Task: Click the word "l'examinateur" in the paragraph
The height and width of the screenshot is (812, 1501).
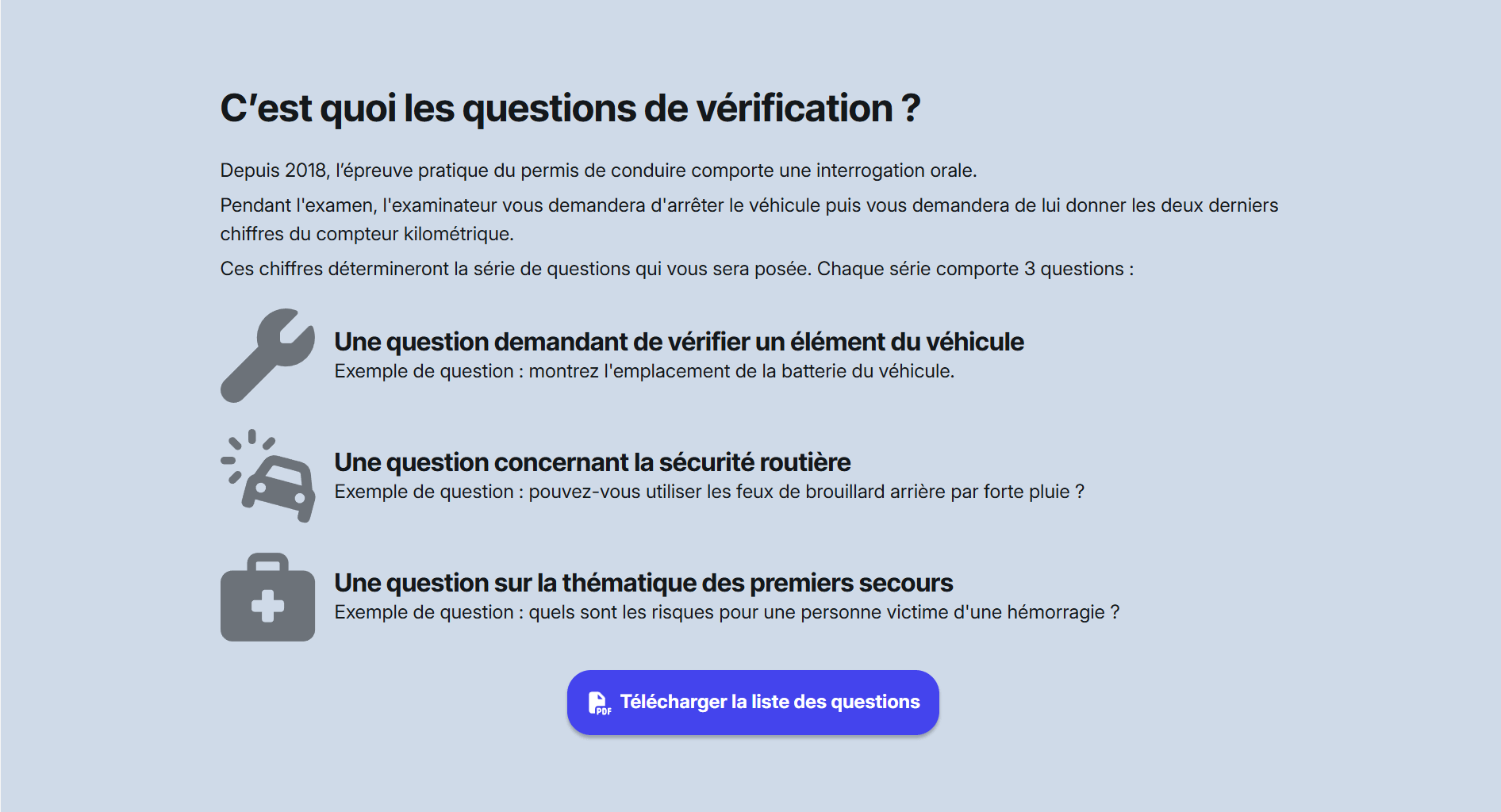Action: click(x=439, y=205)
